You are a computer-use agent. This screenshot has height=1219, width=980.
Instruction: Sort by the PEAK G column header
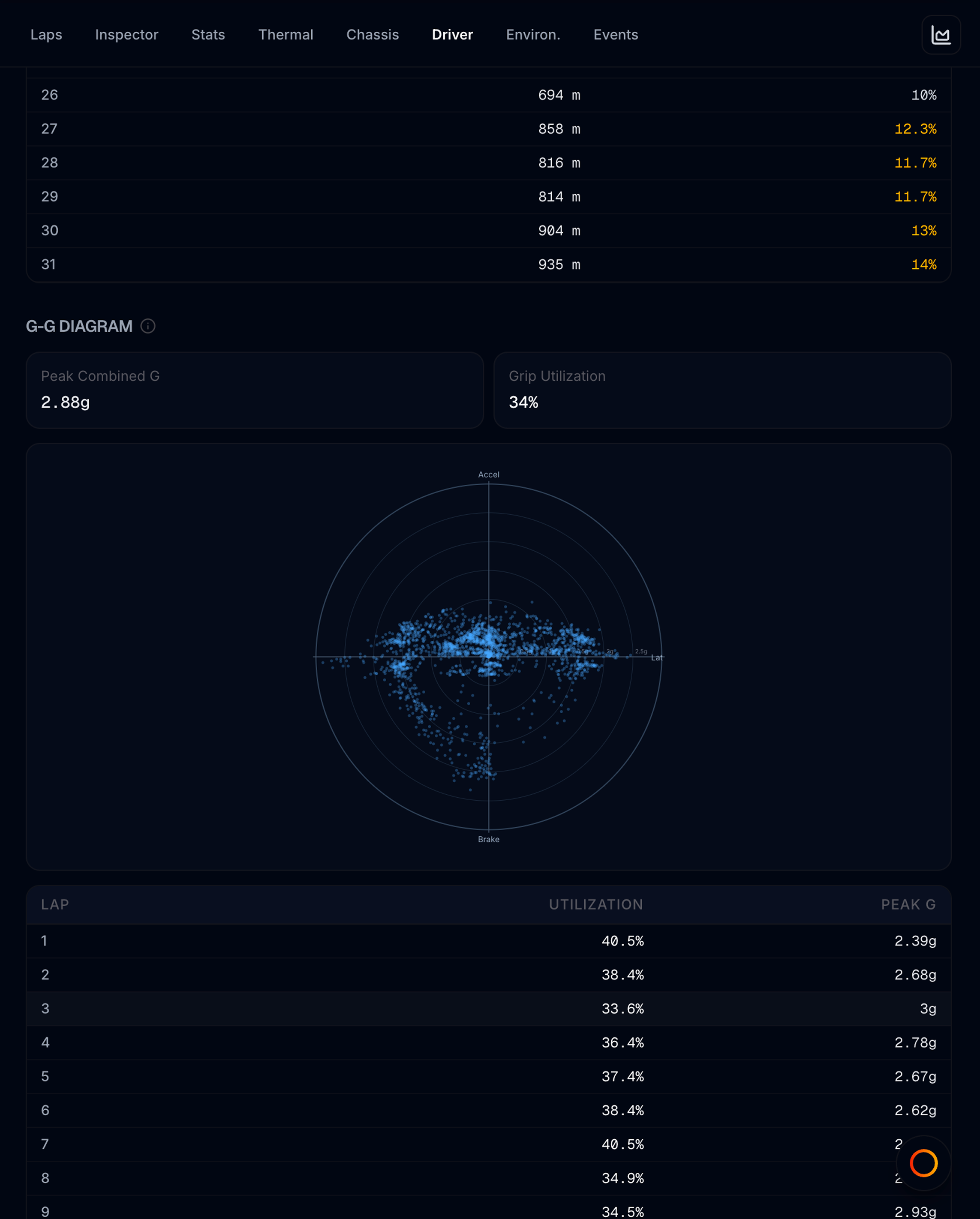(908, 905)
